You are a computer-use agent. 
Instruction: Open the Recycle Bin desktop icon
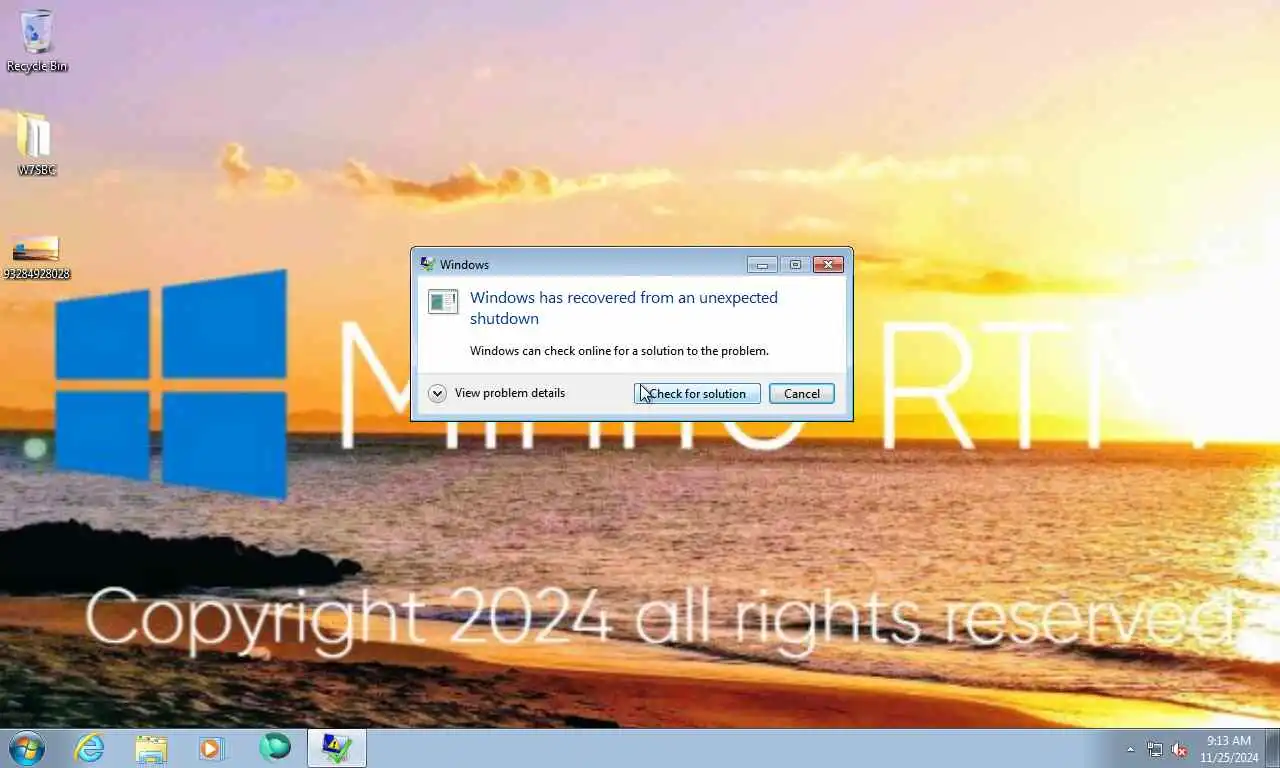pyautogui.click(x=37, y=41)
